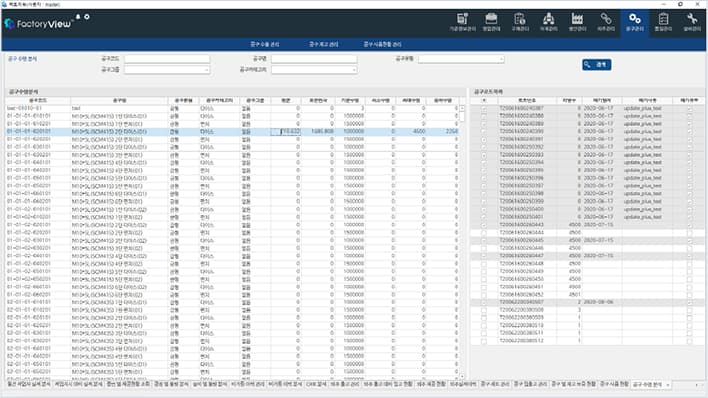Click the bell notification icon beside FactoryView logo
The height and width of the screenshot is (398, 708).
(x=78, y=17)
